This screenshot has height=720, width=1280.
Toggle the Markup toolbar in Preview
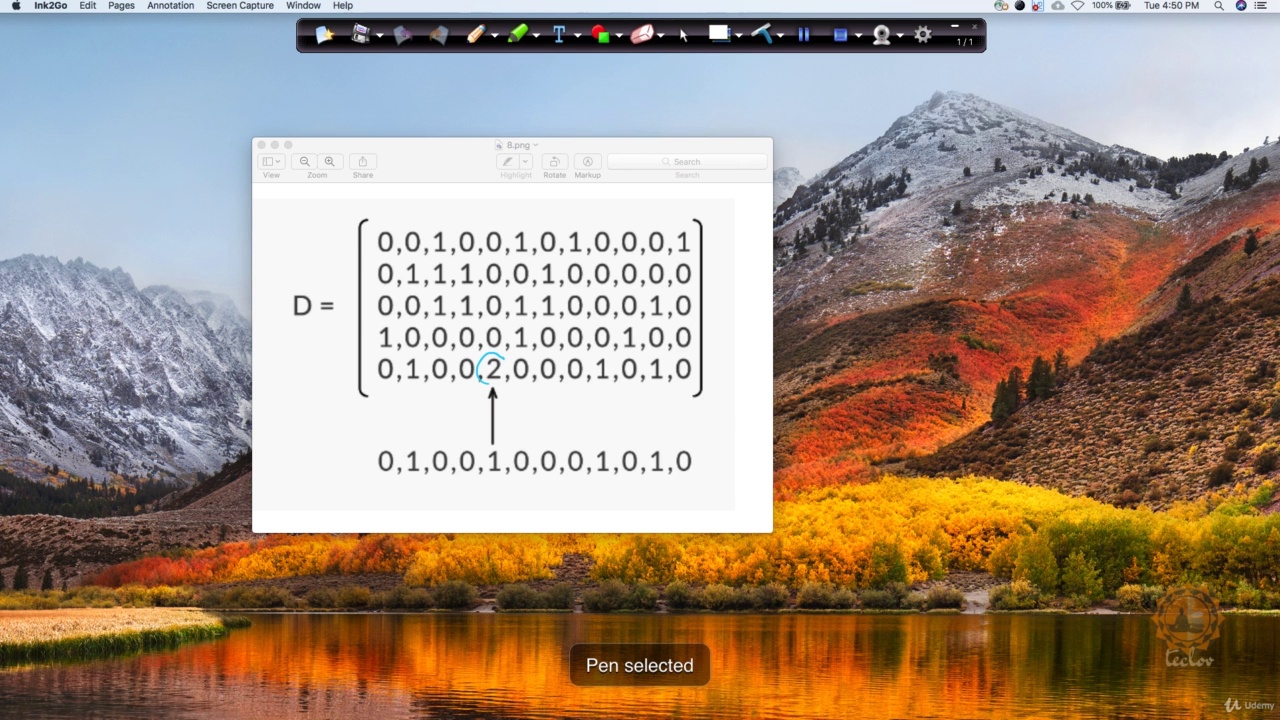tap(587, 162)
